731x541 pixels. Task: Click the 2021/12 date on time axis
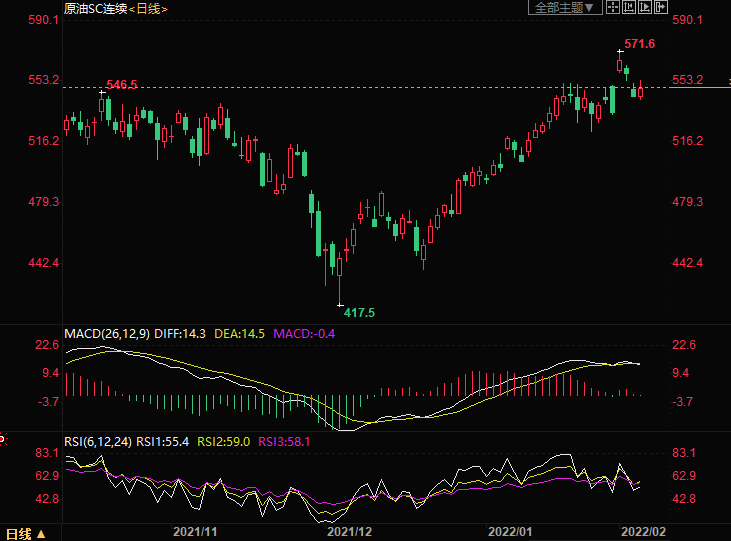(349, 530)
